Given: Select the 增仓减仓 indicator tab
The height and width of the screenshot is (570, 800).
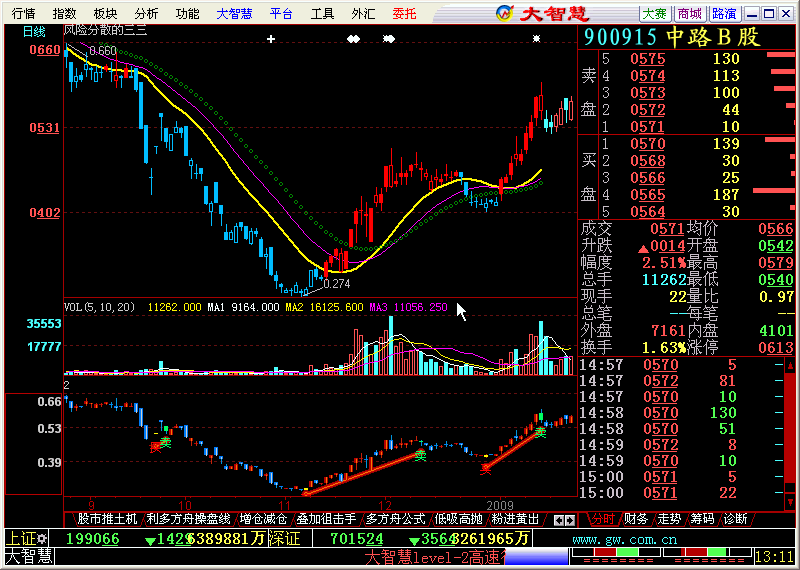Looking at the screenshot, I should [263, 519].
